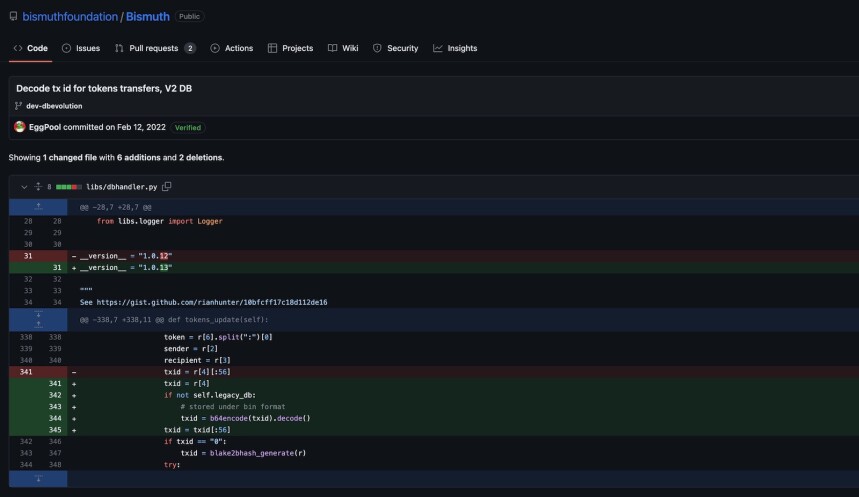Screen dimensions: 859x497
Task: Click the Public visibility badge
Action: coord(189,16)
